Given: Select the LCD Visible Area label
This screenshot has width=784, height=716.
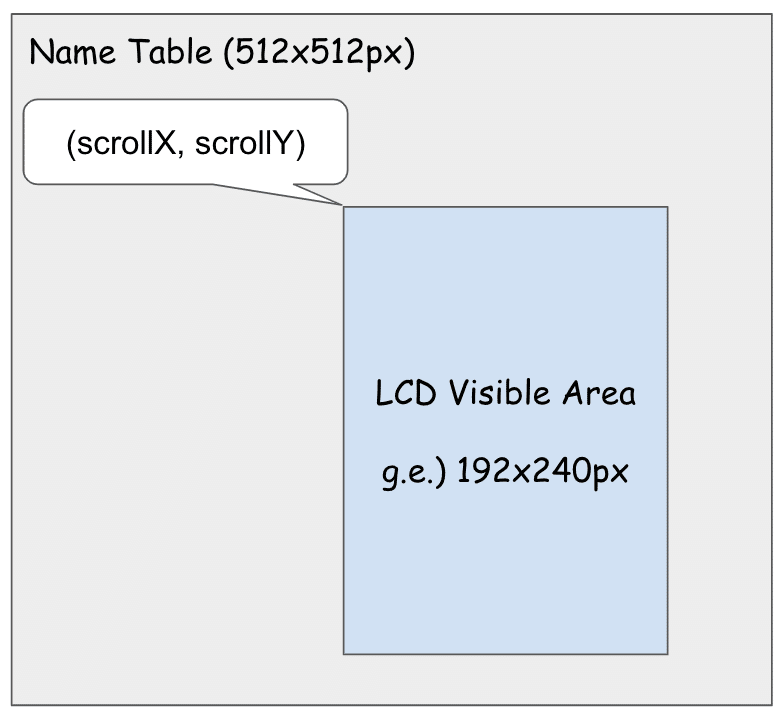Looking at the screenshot, I should click(505, 393).
